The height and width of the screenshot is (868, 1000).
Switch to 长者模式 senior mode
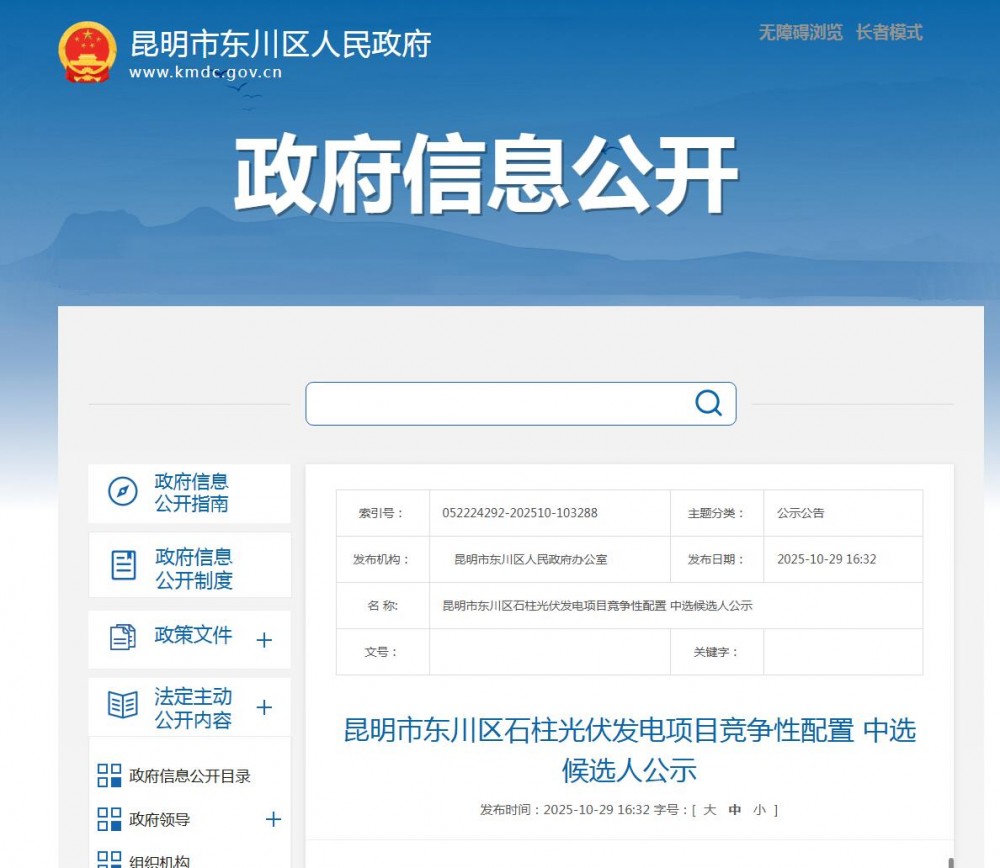889,33
